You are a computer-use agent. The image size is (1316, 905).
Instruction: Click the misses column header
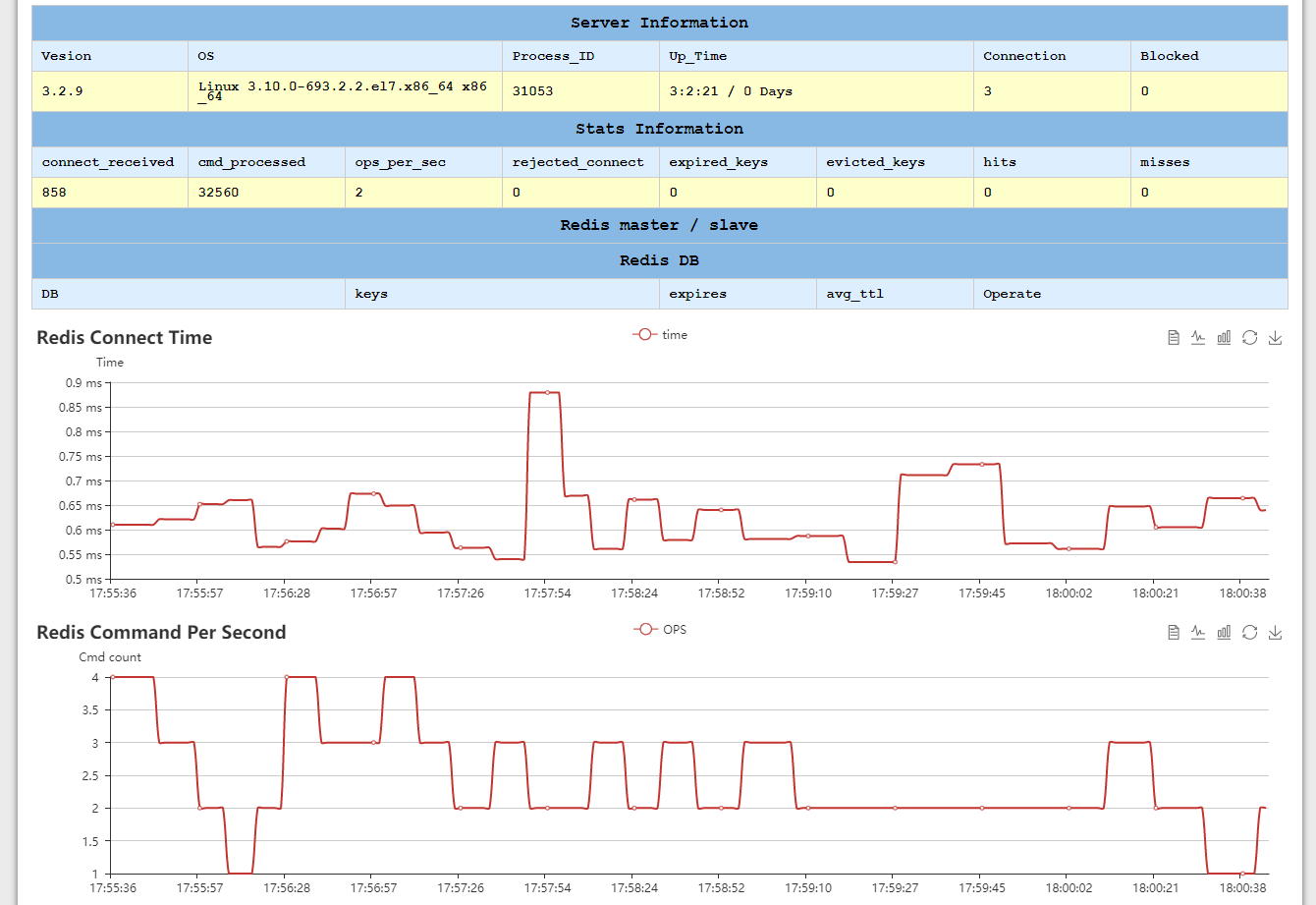click(1209, 162)
